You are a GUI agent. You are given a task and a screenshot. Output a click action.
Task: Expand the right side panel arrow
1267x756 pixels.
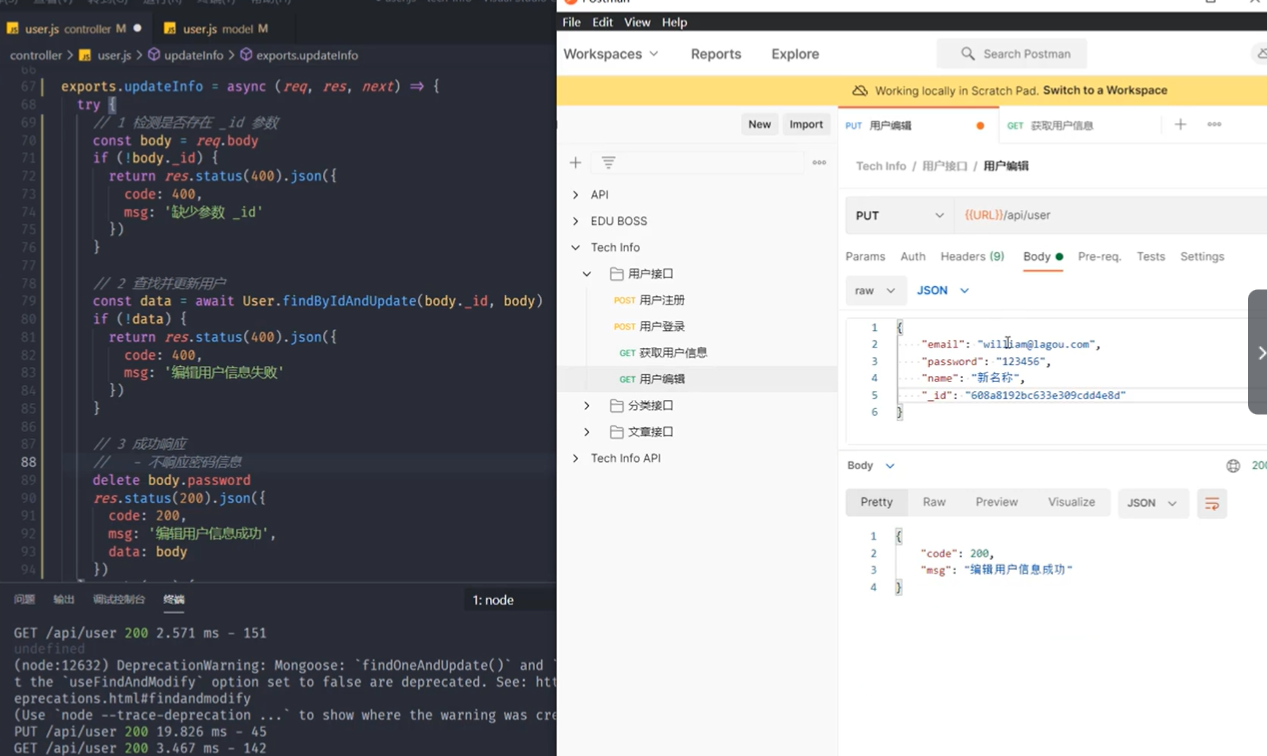[x=1258, y=352]
